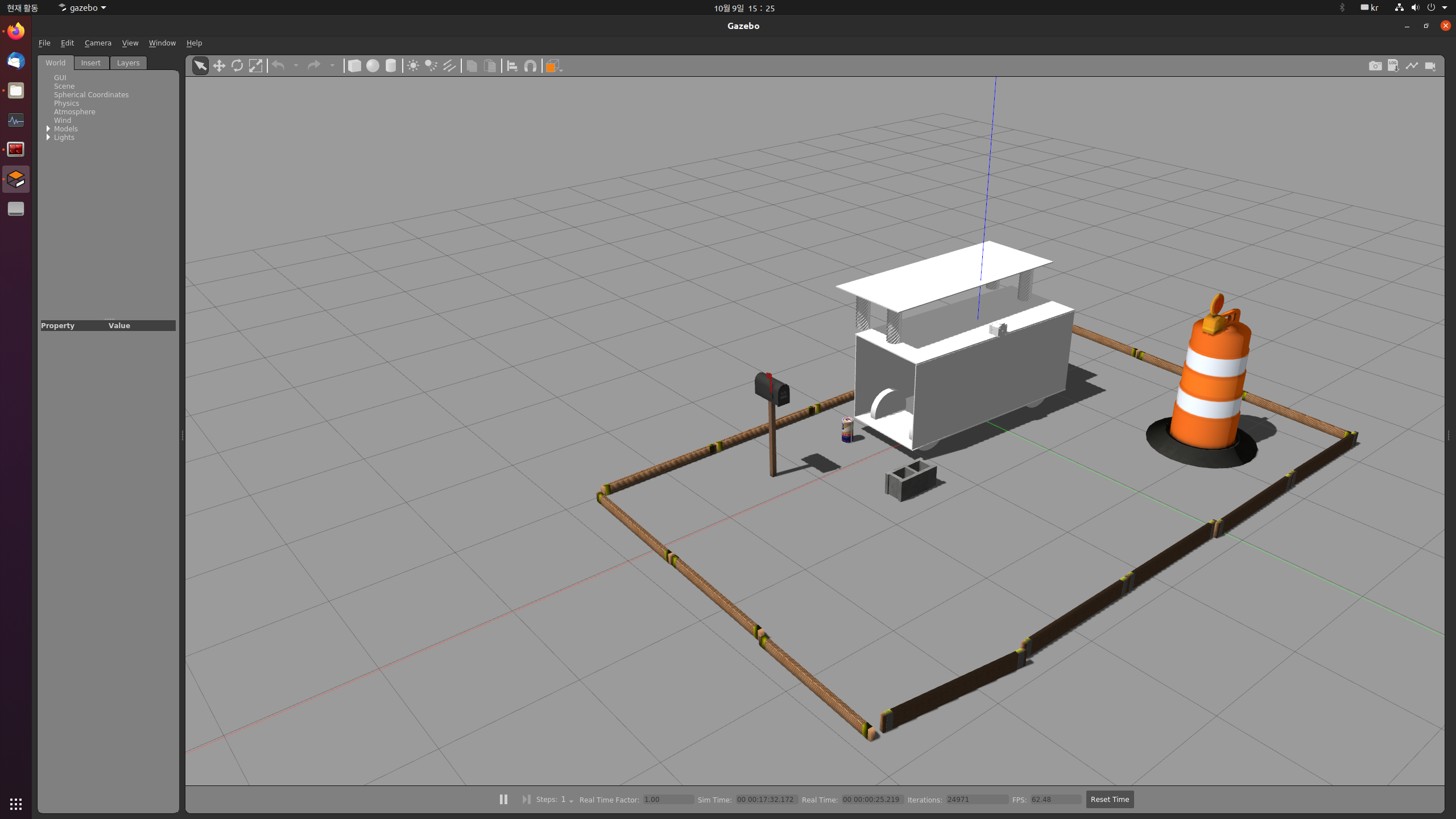Insert a box shape
1456x819 pixels.
click(x=354, y=66)
